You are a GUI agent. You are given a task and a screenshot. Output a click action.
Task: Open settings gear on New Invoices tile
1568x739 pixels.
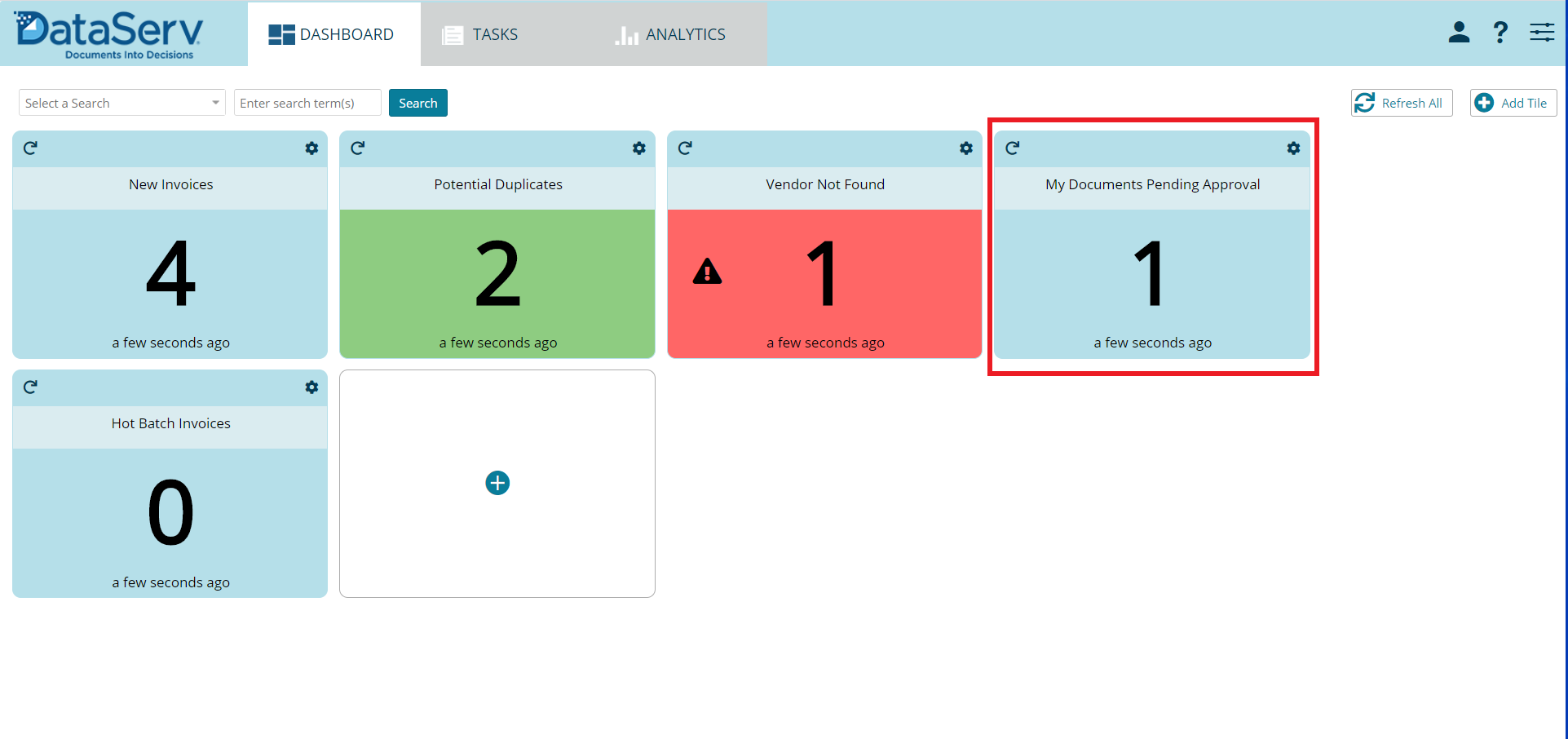(311, 148)
